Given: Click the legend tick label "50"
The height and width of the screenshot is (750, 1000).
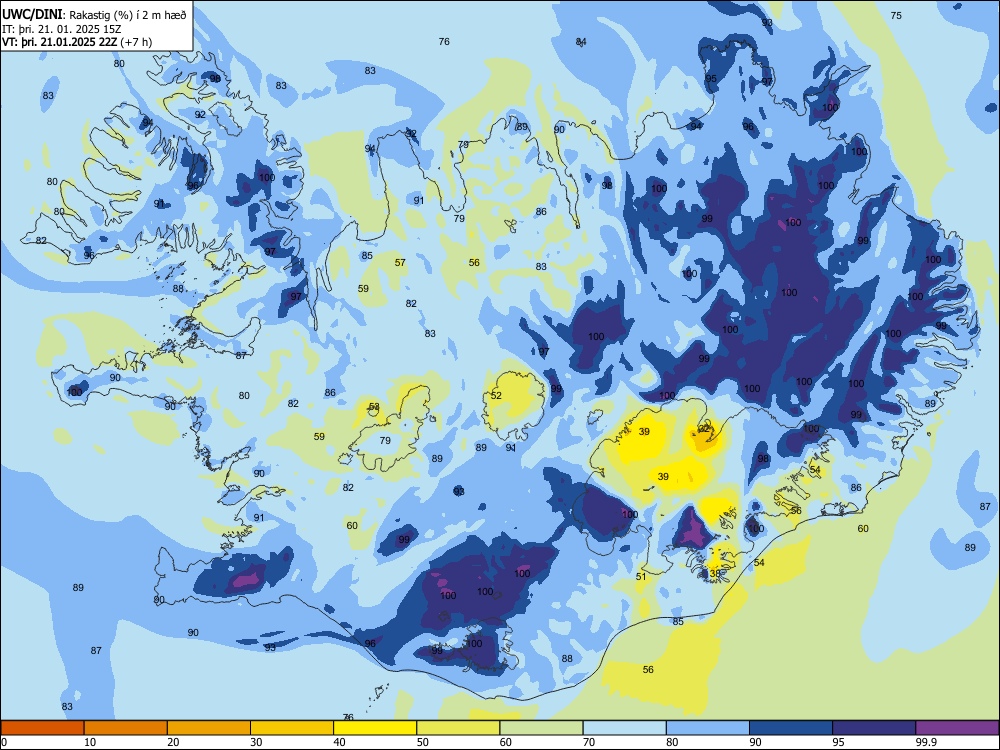Looking at the screenshot, I should click(x=423, y=742).
